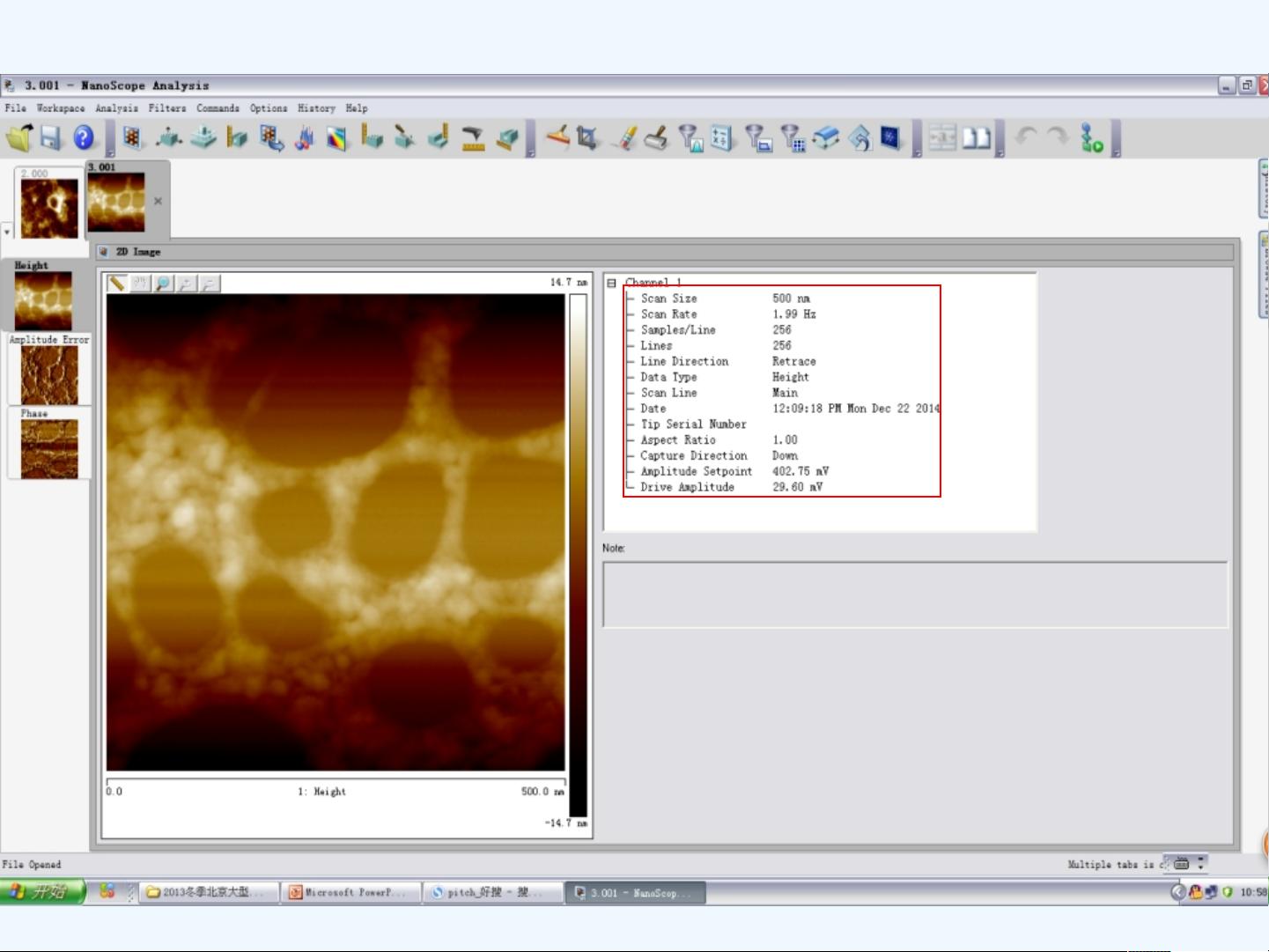
Task: Click into the Note text field
Action: pyautogui.click(x=915, y=594)
